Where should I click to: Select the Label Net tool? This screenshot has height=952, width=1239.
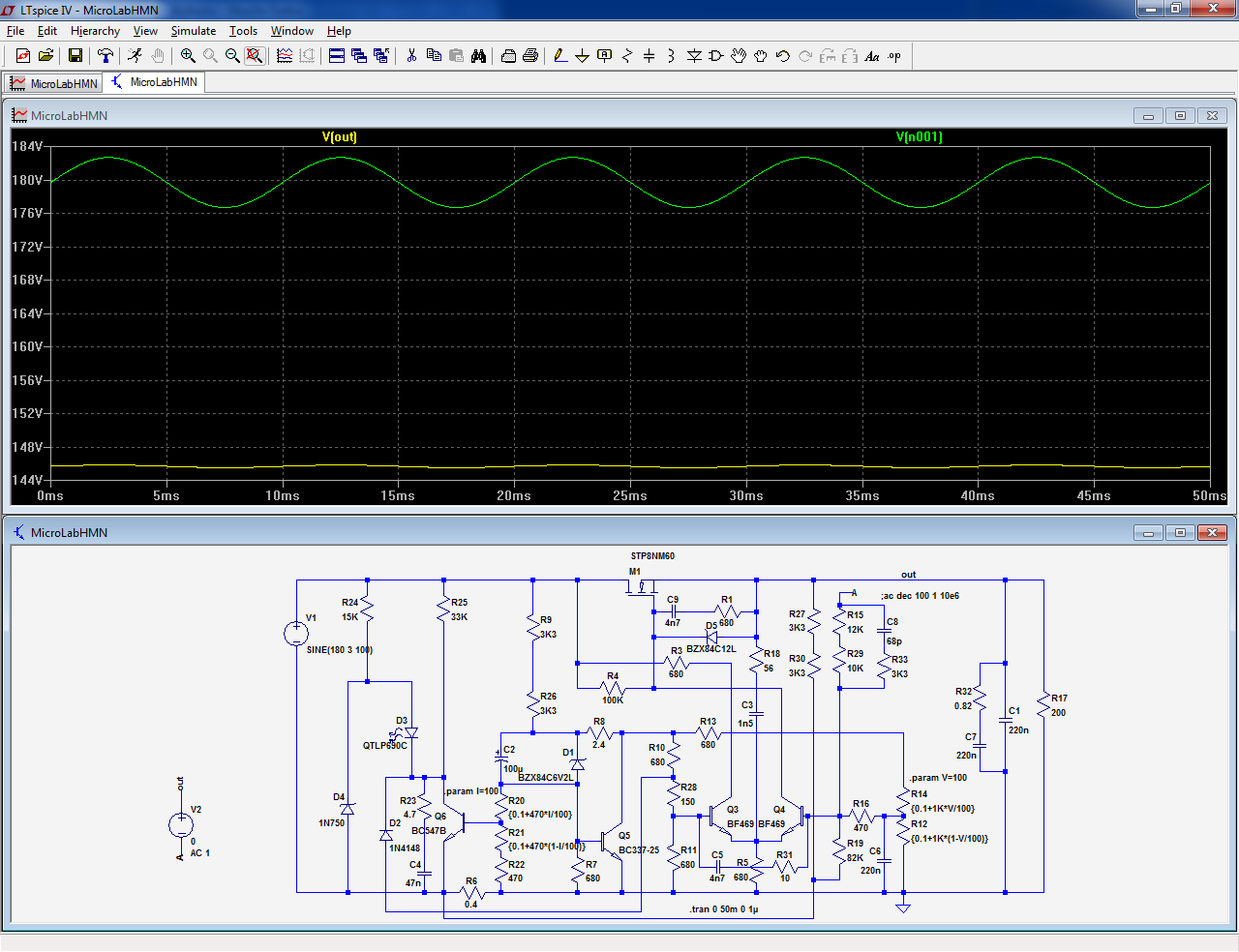click(x=605, y=56)
